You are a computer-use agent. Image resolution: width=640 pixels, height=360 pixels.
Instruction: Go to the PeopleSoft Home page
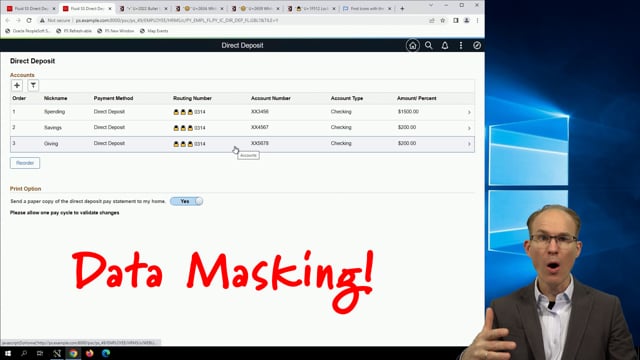click(x=412, y=45)
